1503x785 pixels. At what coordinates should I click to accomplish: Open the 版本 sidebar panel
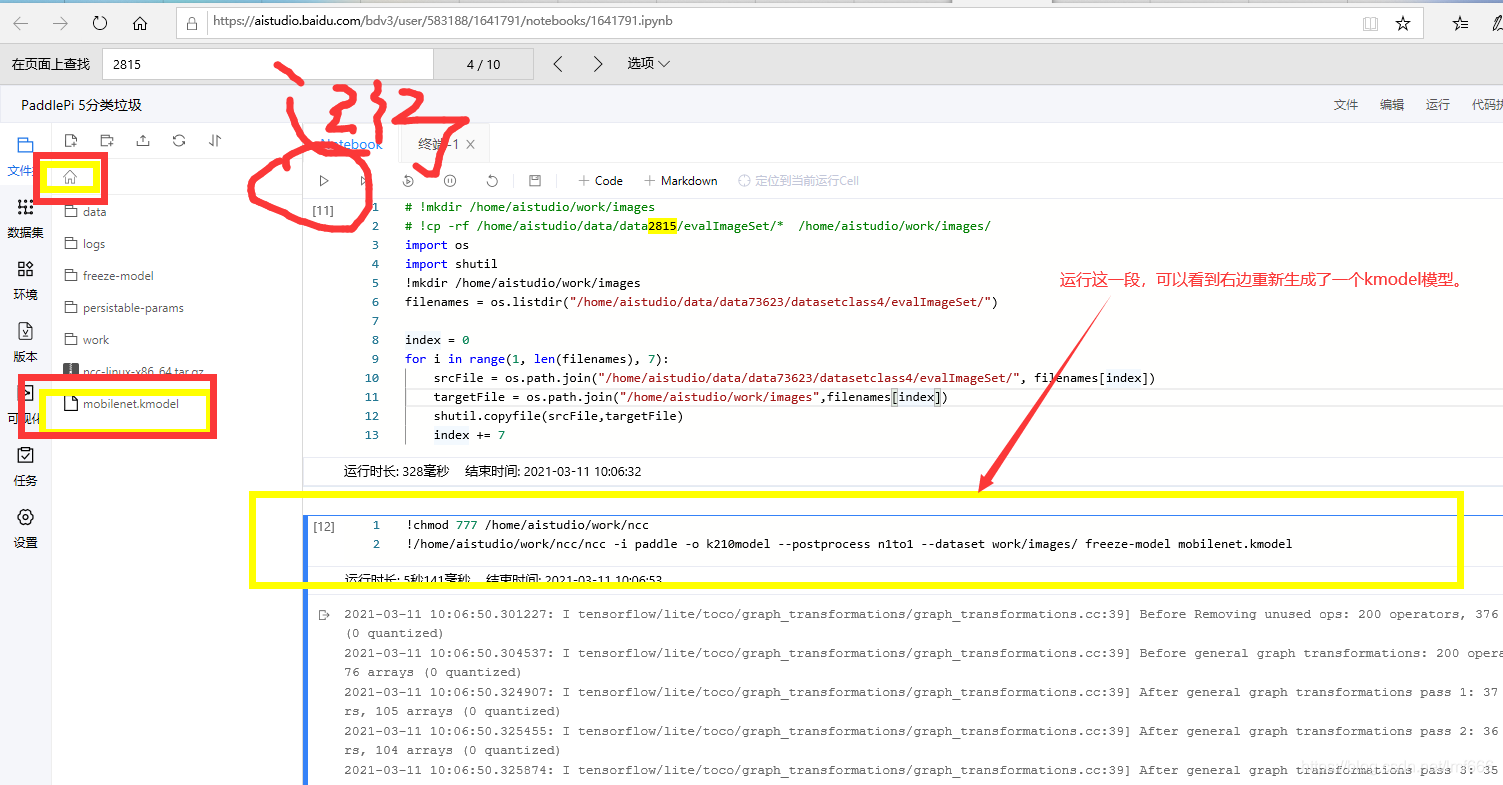tap(25, 343)
